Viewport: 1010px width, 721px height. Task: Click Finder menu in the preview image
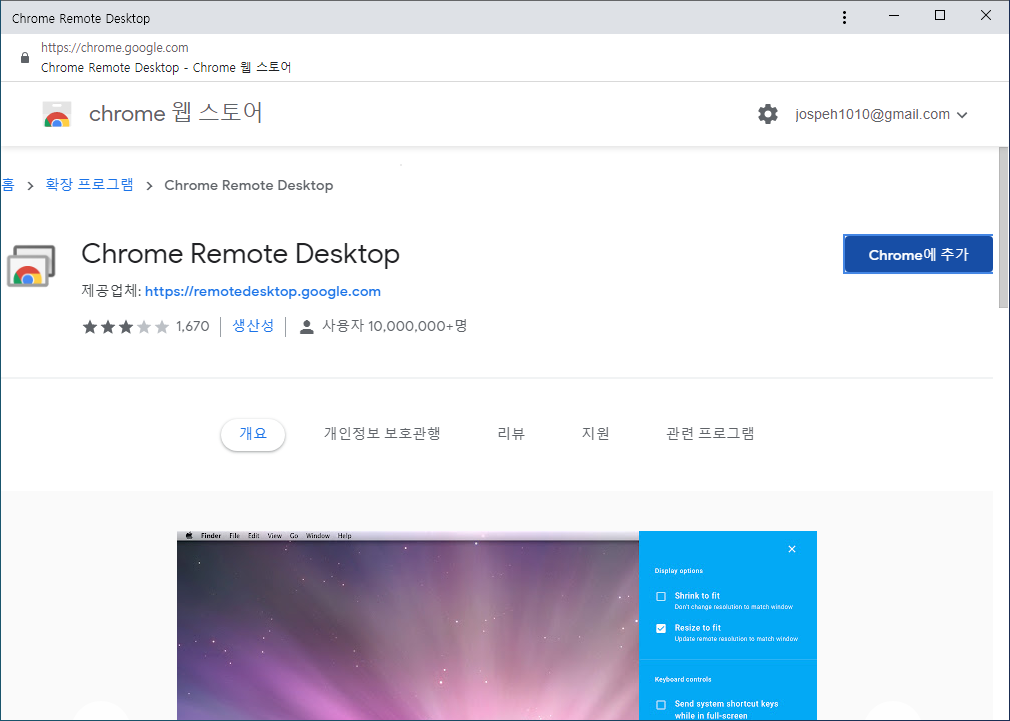(x=211, y=535)
